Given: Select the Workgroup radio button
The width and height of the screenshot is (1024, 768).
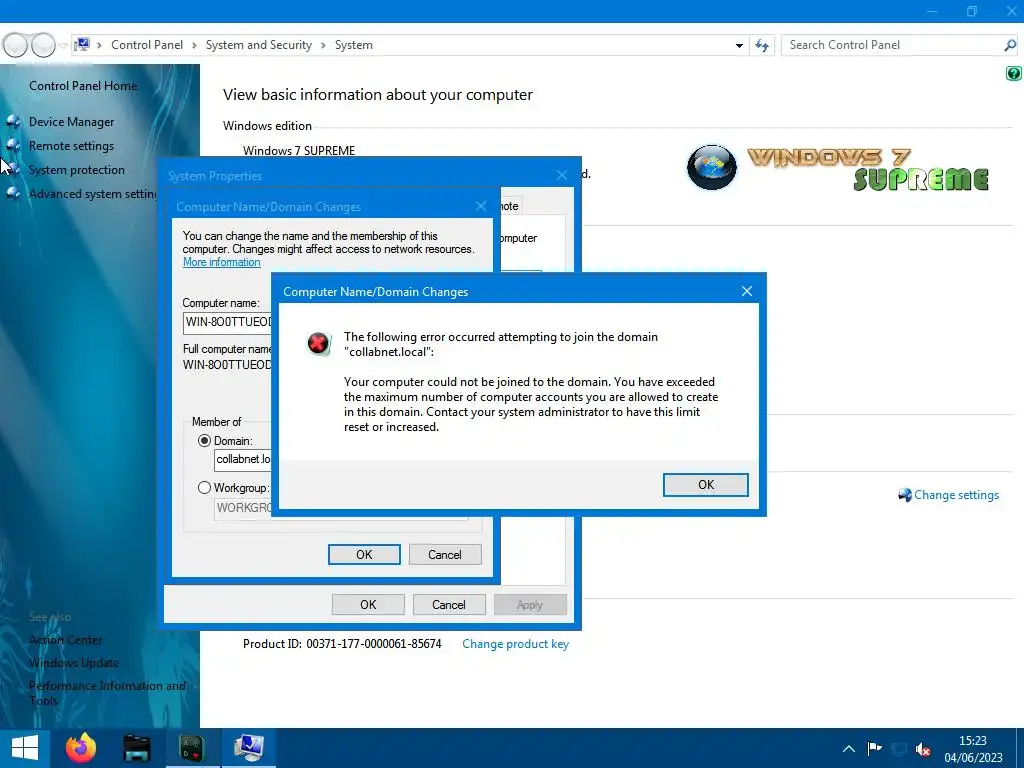Looking at the screenshot, I should click(x=204, y=488).
